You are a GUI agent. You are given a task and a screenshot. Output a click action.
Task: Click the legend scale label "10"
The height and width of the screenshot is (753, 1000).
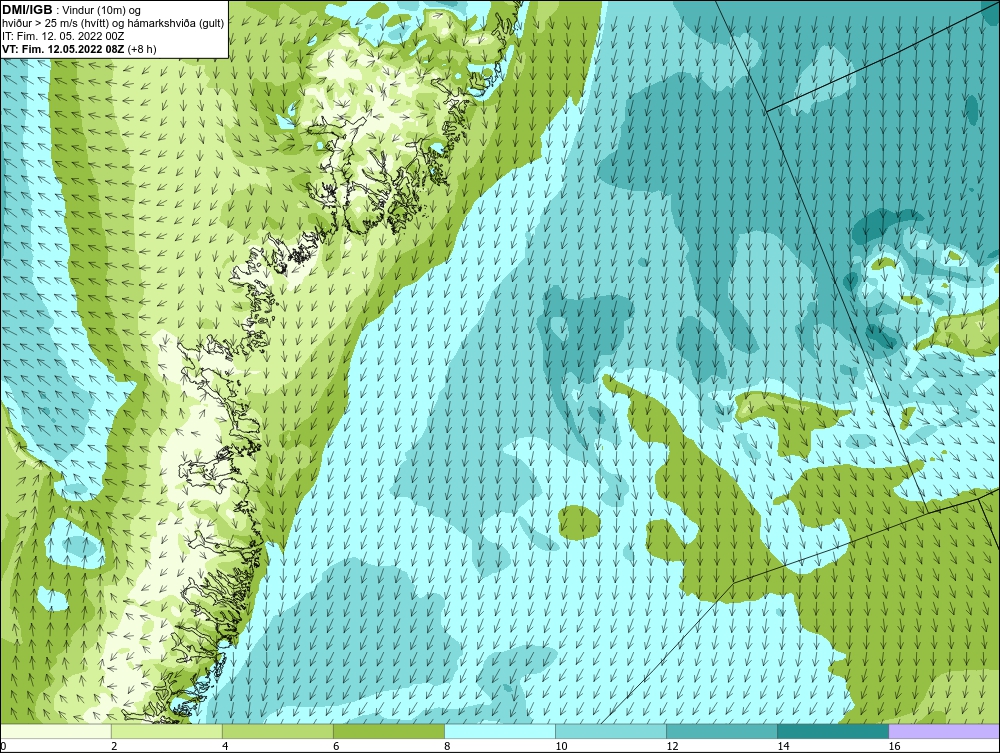(561, 746)
